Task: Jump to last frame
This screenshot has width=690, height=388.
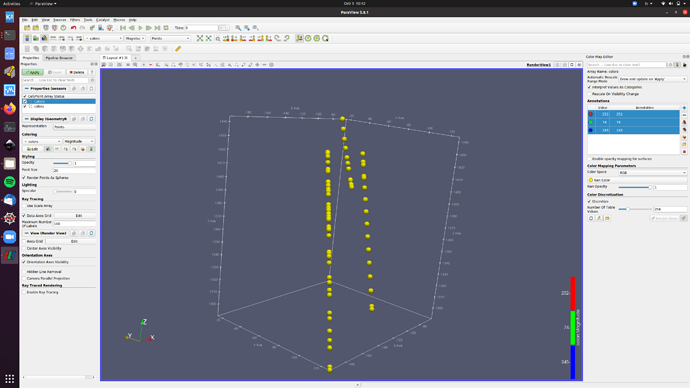Action: pos(158,28)
